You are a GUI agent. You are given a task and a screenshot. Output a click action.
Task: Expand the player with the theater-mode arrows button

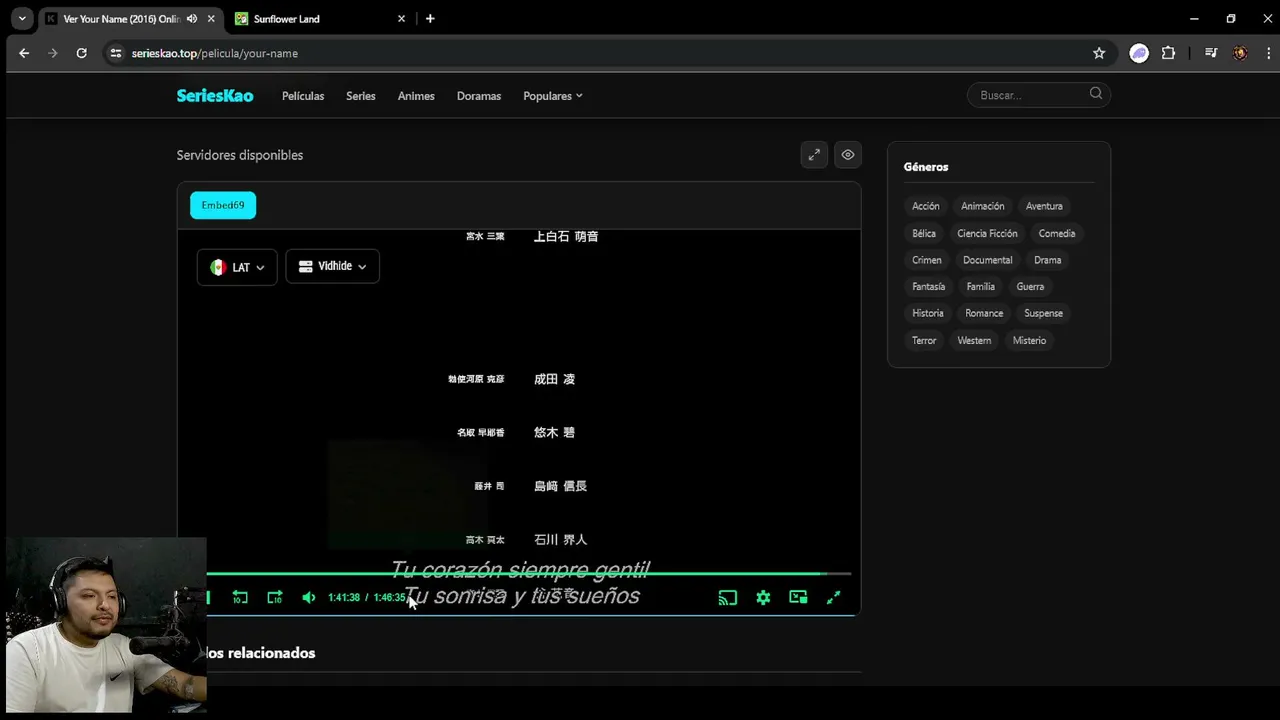[x=814, y=155]
